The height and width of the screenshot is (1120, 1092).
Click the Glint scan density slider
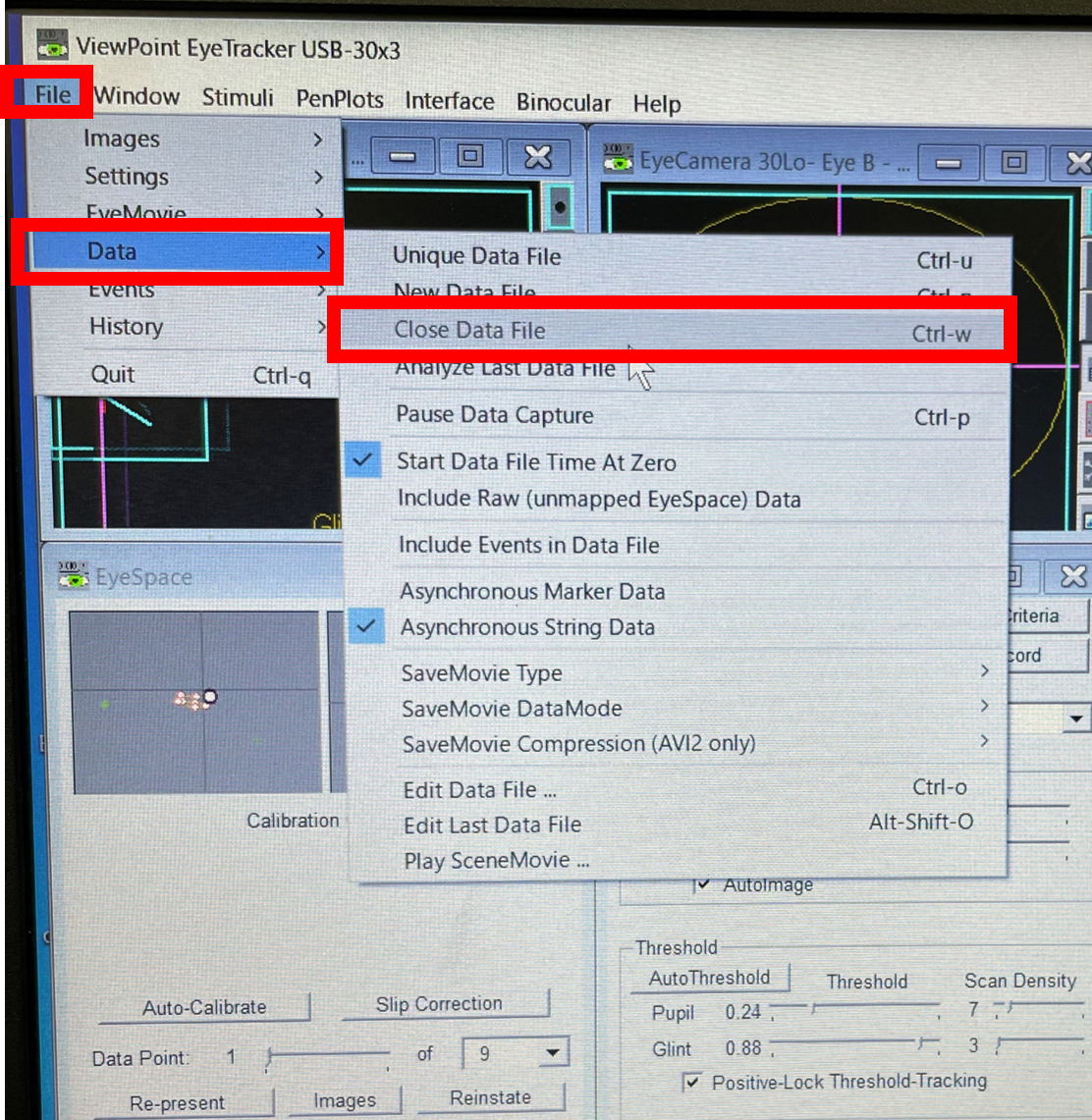click(x=1041, y=1042)
